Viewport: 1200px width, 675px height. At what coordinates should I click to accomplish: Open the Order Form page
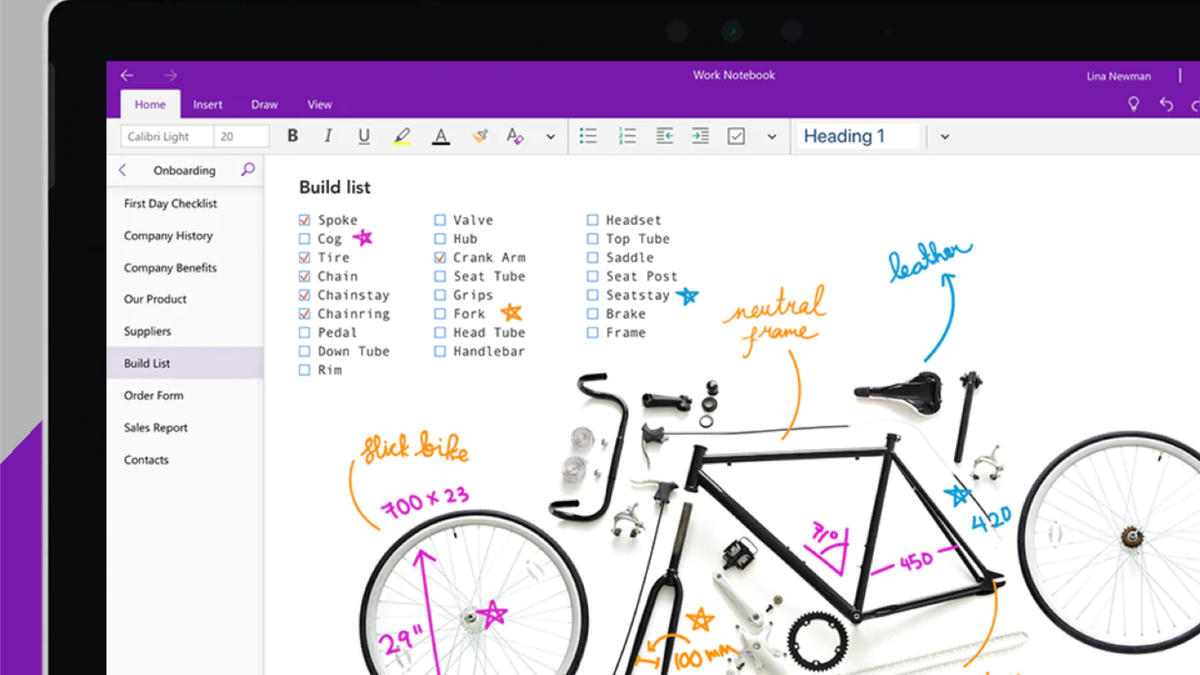click(x=153, y=395)
